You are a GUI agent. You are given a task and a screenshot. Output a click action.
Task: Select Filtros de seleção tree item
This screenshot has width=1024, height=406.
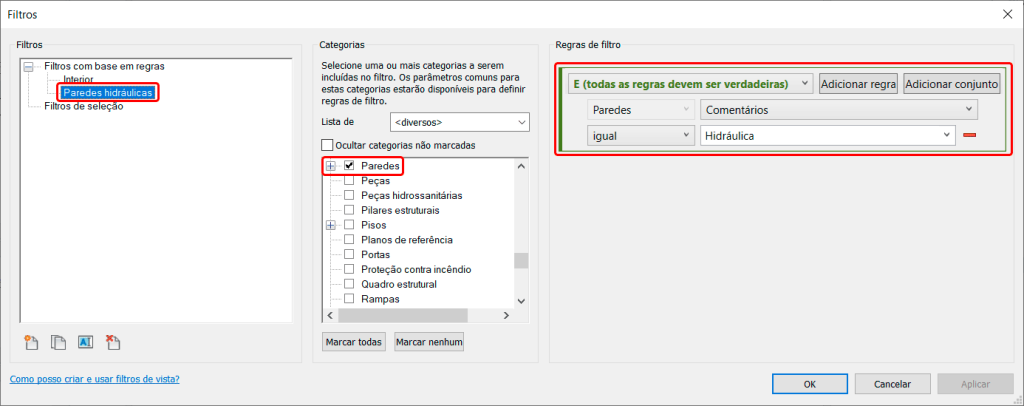[x=84, y=106]
